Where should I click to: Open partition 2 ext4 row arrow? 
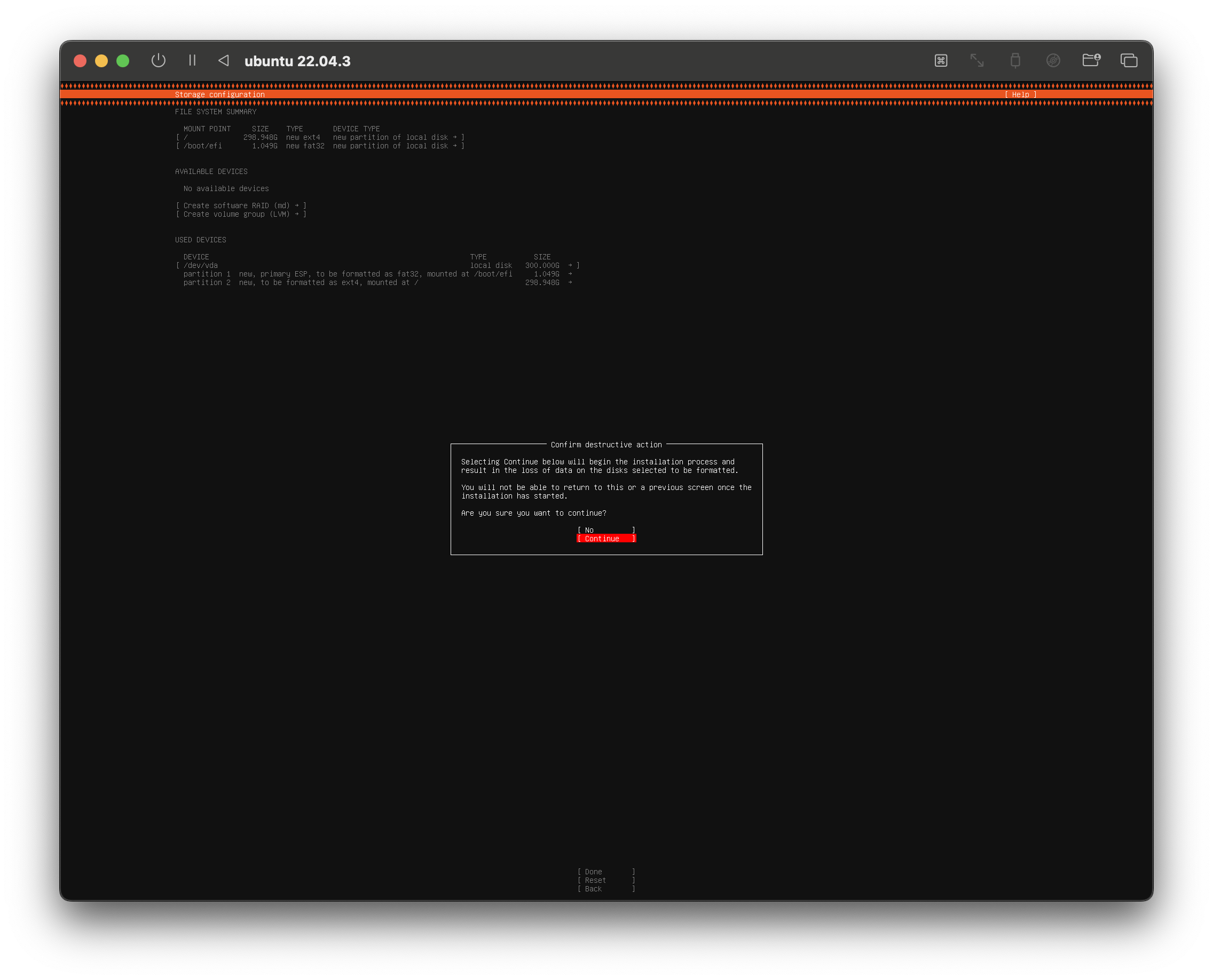click(570, 282)
